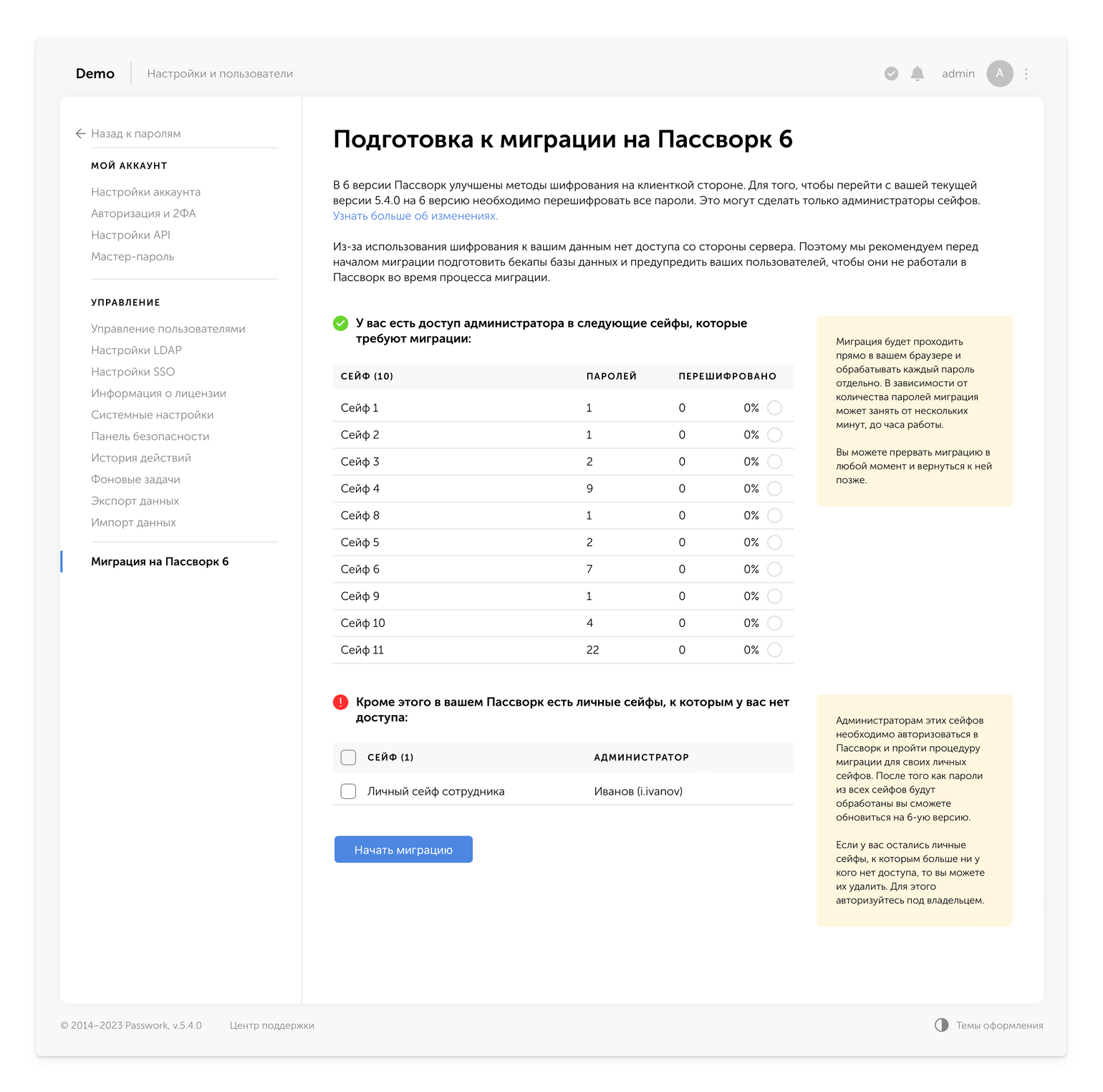Click the back arrow near Назад к паролям
The height and width of the screenshot is (1092, 1103).
80,133
